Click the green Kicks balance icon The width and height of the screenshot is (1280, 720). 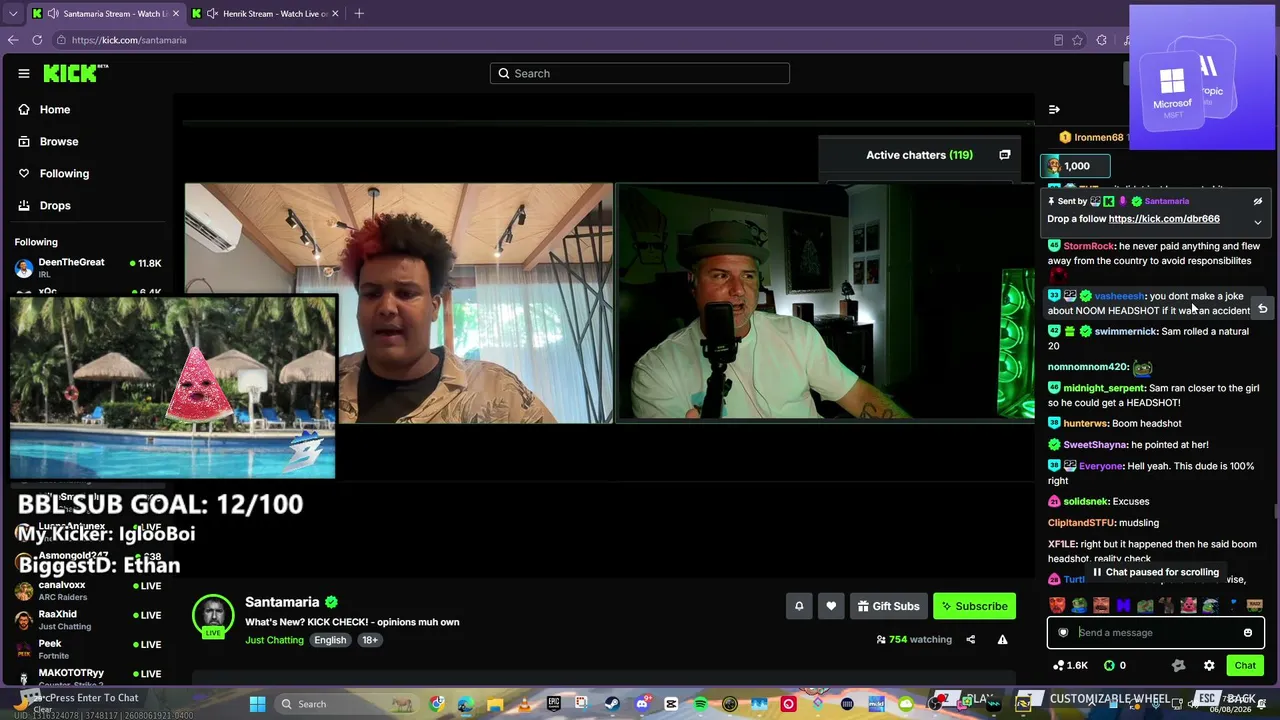[x=1109, y=665]
